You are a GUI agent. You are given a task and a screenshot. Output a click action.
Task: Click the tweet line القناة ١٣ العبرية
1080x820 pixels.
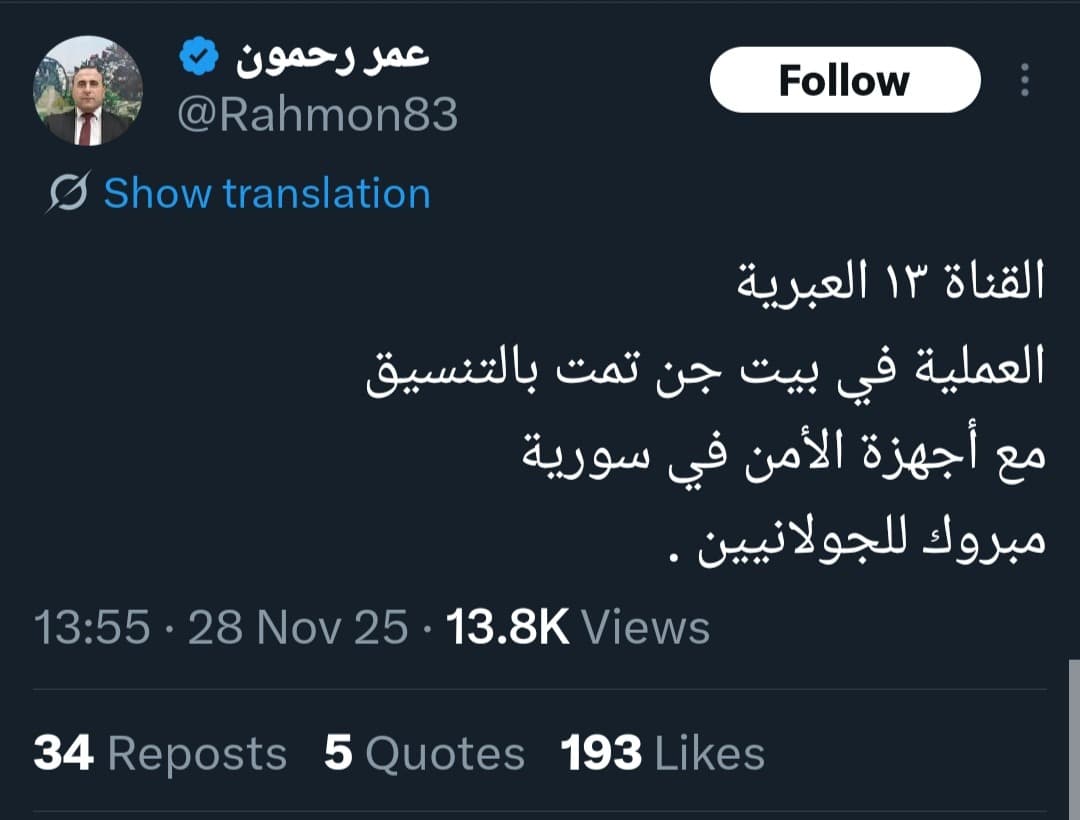889,283
